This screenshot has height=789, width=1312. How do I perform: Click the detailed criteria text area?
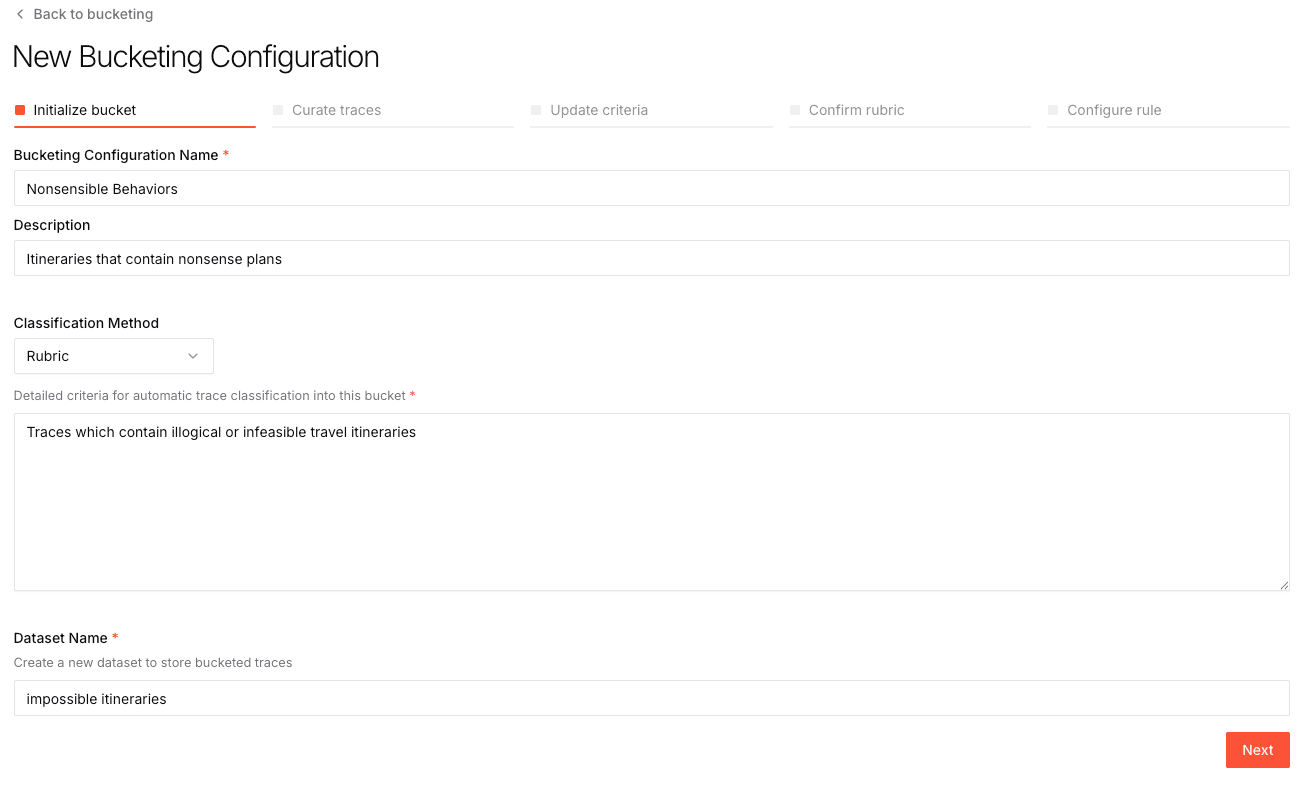click(x=650, y=500)
